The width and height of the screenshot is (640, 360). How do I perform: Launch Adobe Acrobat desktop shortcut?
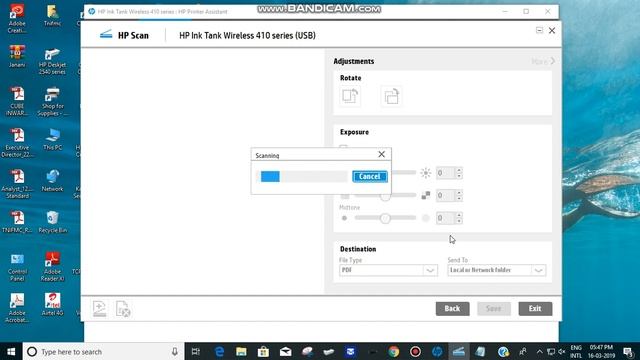[x=17, y=308]
